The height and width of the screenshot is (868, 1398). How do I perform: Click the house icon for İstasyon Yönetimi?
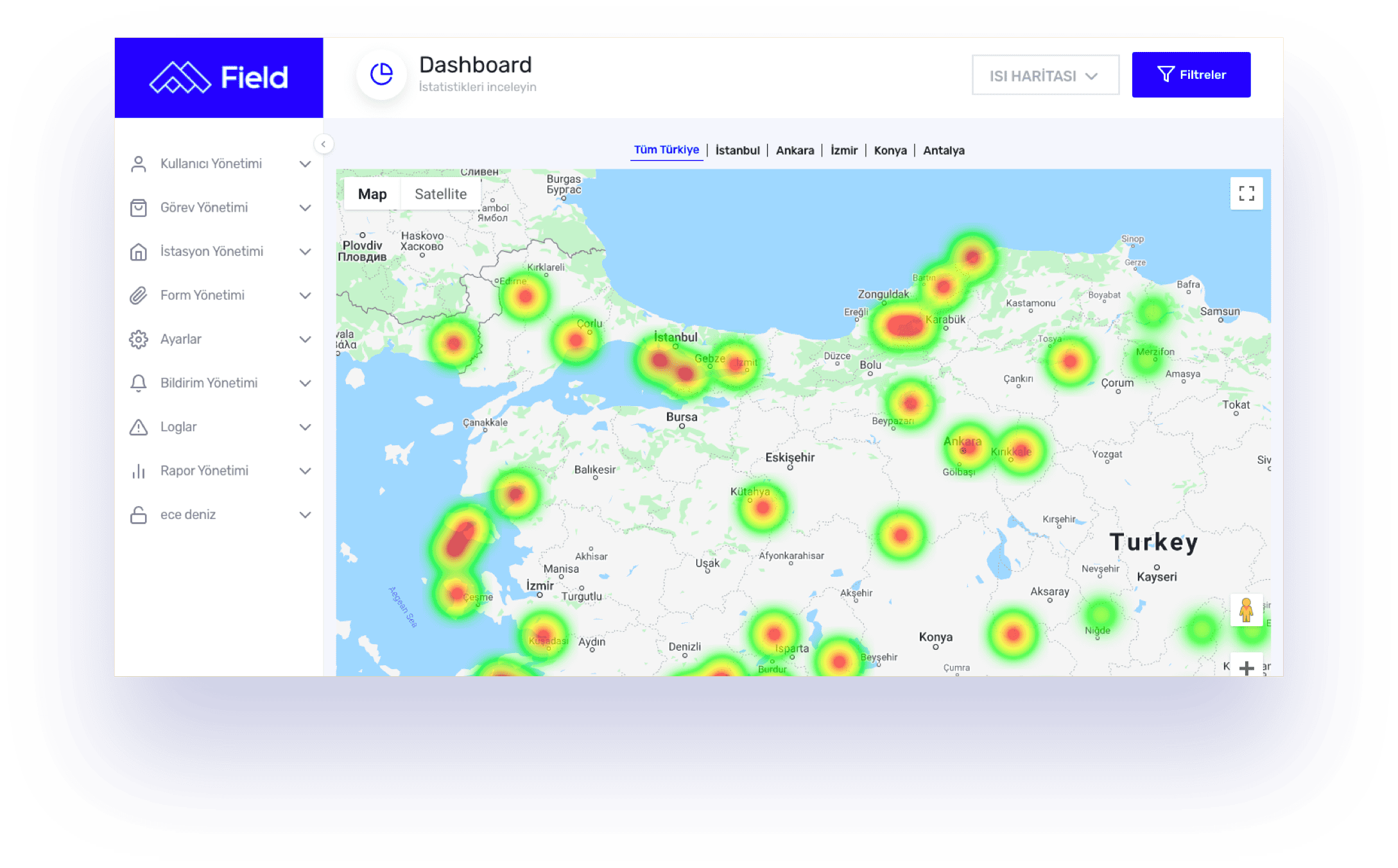pos(138,251)
